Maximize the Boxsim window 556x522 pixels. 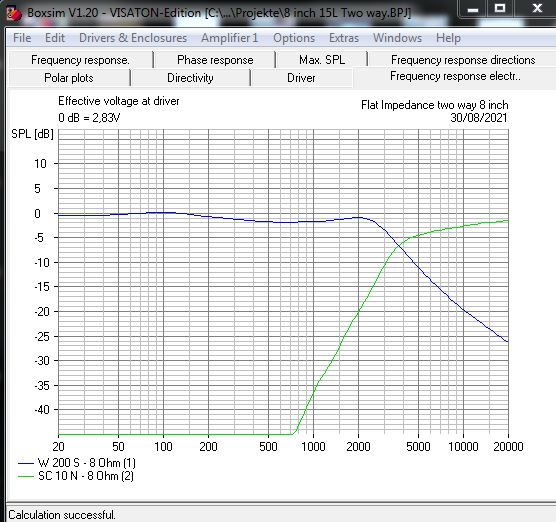click(500, 8)
